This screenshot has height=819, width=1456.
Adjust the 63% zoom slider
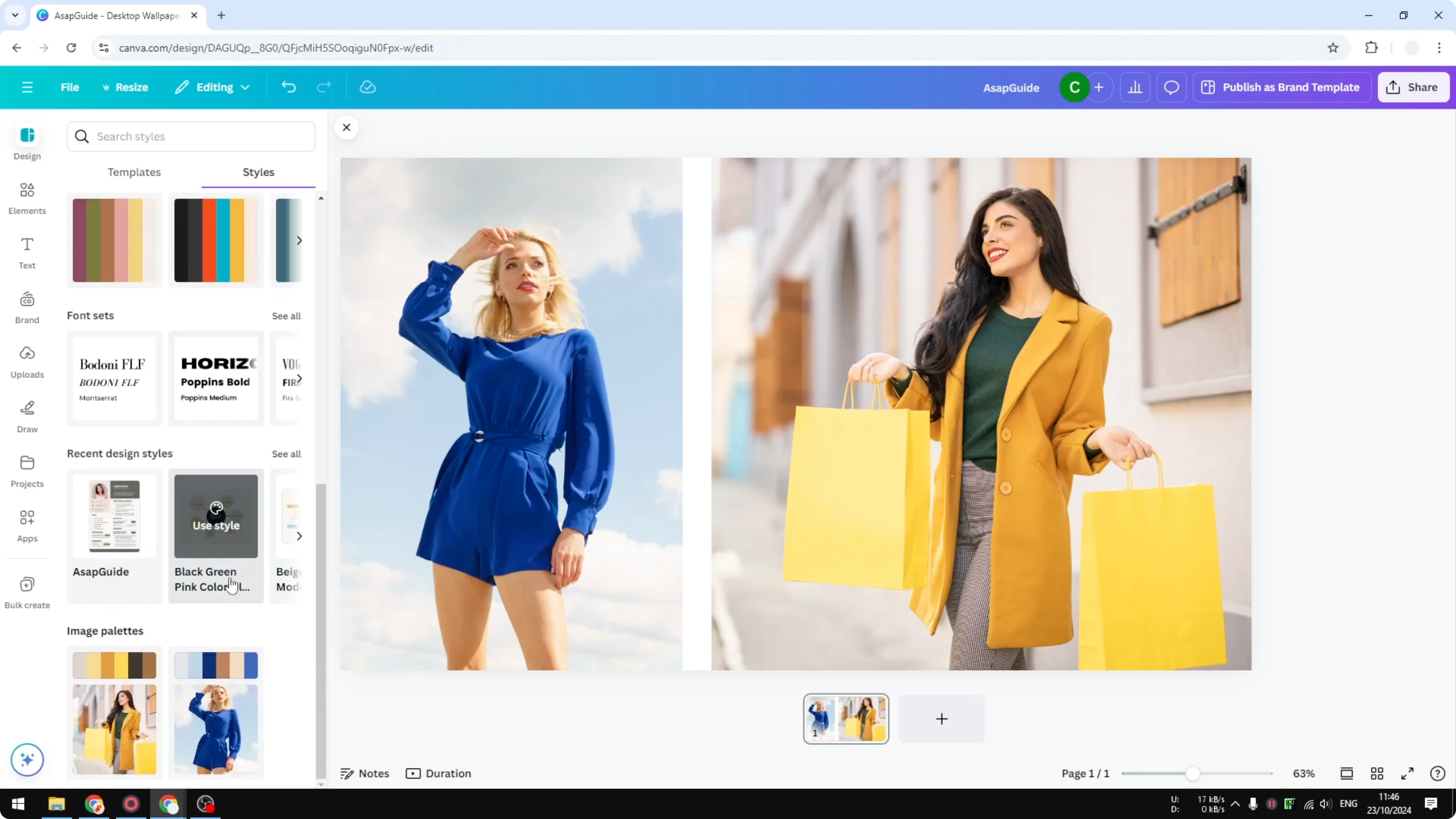pos(1192,773)
